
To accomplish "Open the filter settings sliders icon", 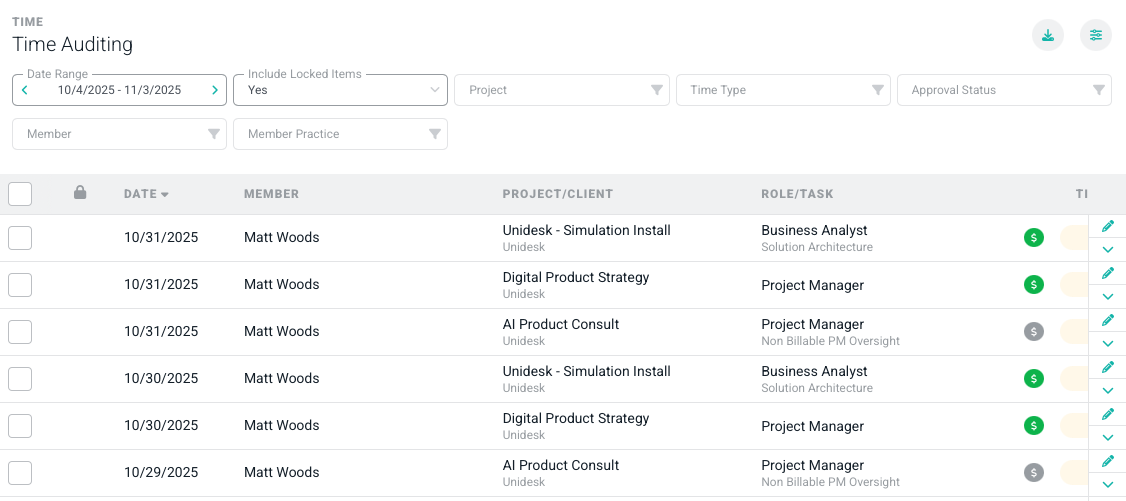I will tap(1096, 36).
